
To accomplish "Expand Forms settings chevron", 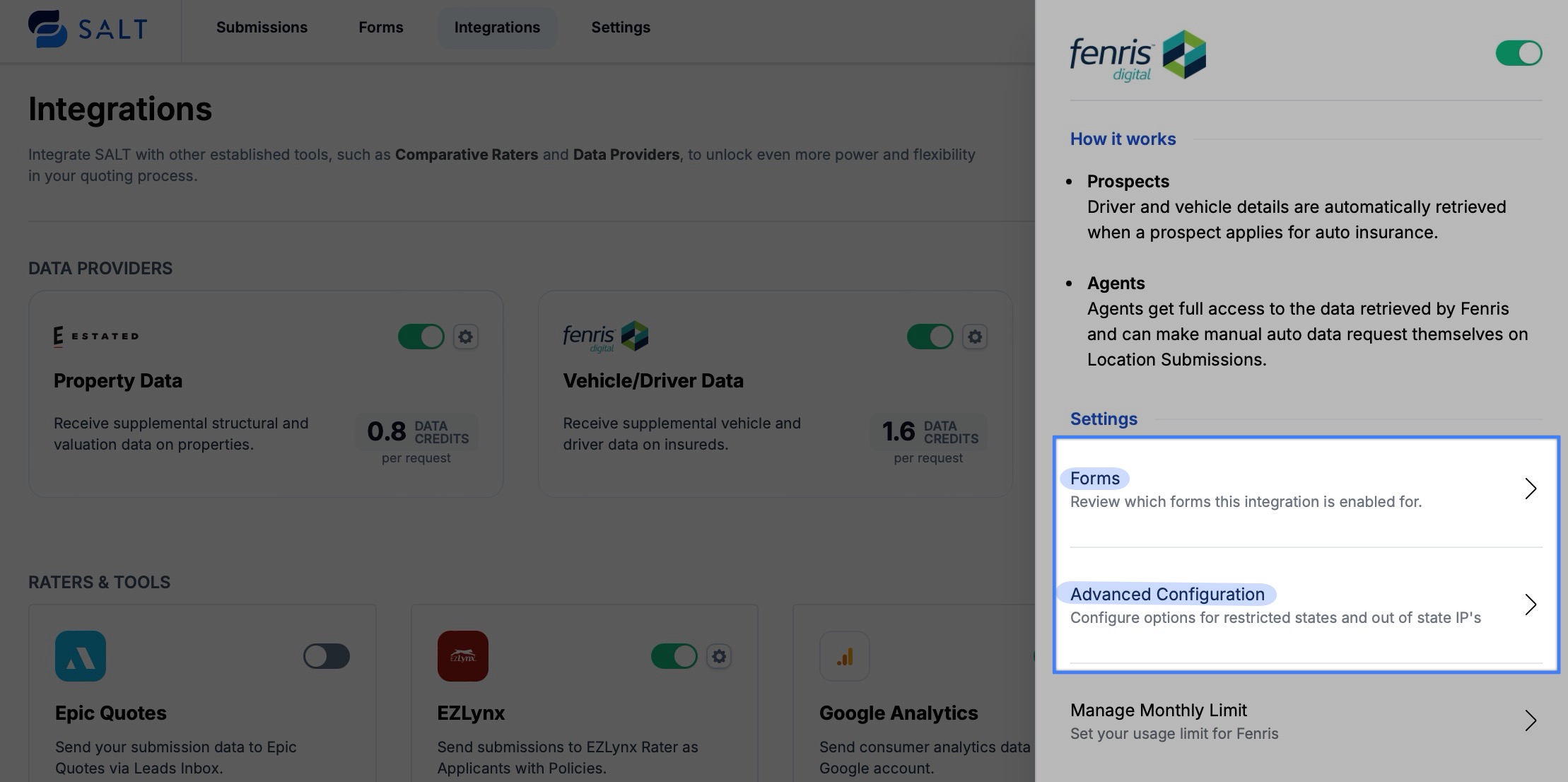I will (1531, 489).
